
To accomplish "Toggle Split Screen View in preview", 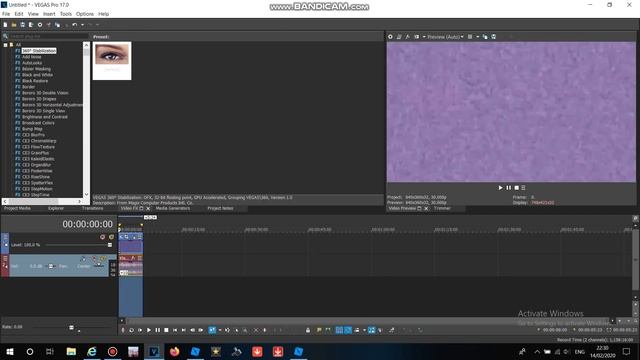I will tap(417, 37).
